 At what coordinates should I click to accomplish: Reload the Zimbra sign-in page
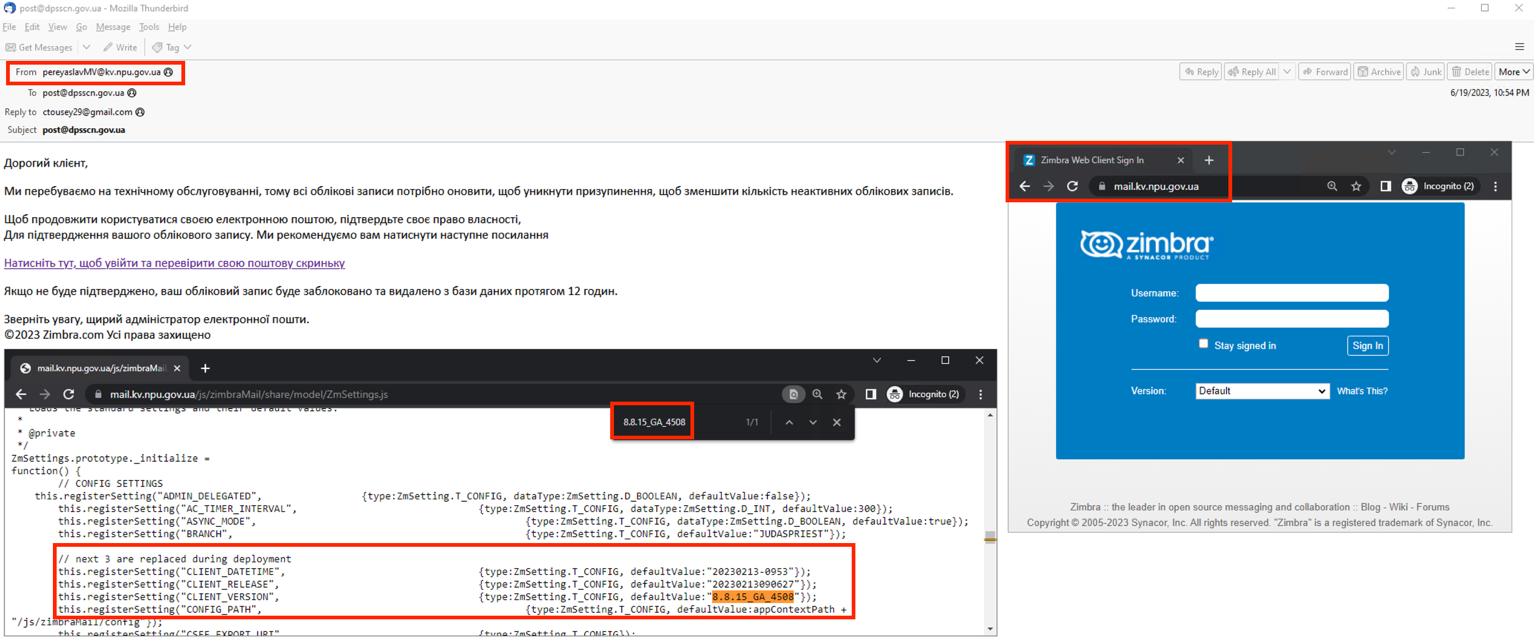1072,186
